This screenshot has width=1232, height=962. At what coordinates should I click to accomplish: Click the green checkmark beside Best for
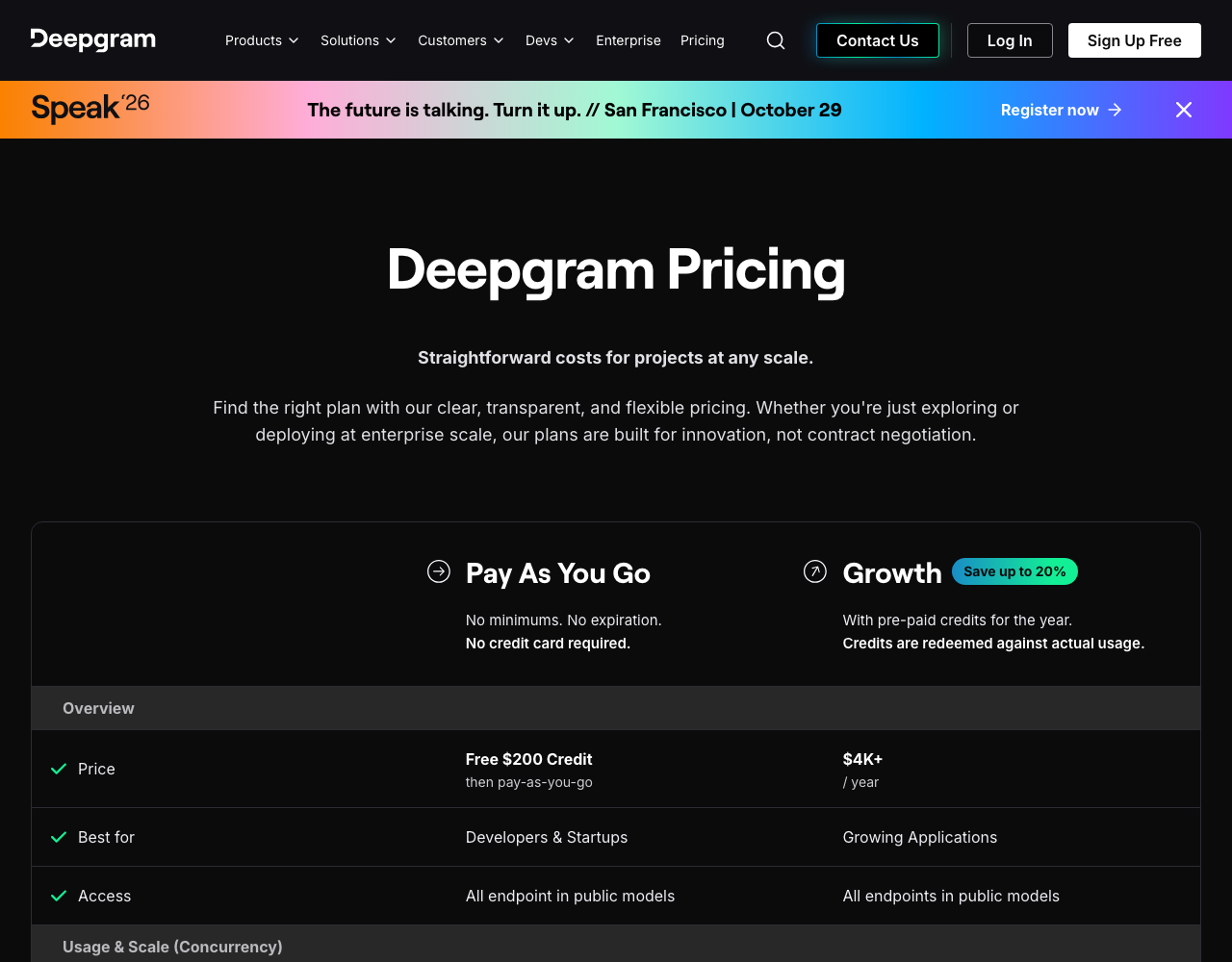pos(59,837)
